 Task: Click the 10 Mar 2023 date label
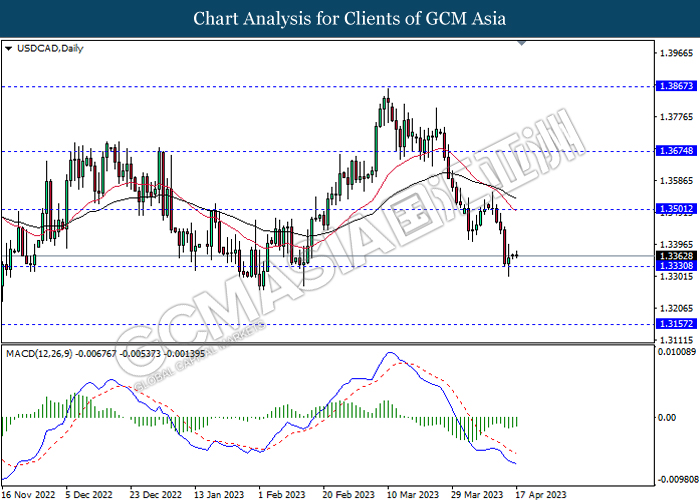pos(413,494)
